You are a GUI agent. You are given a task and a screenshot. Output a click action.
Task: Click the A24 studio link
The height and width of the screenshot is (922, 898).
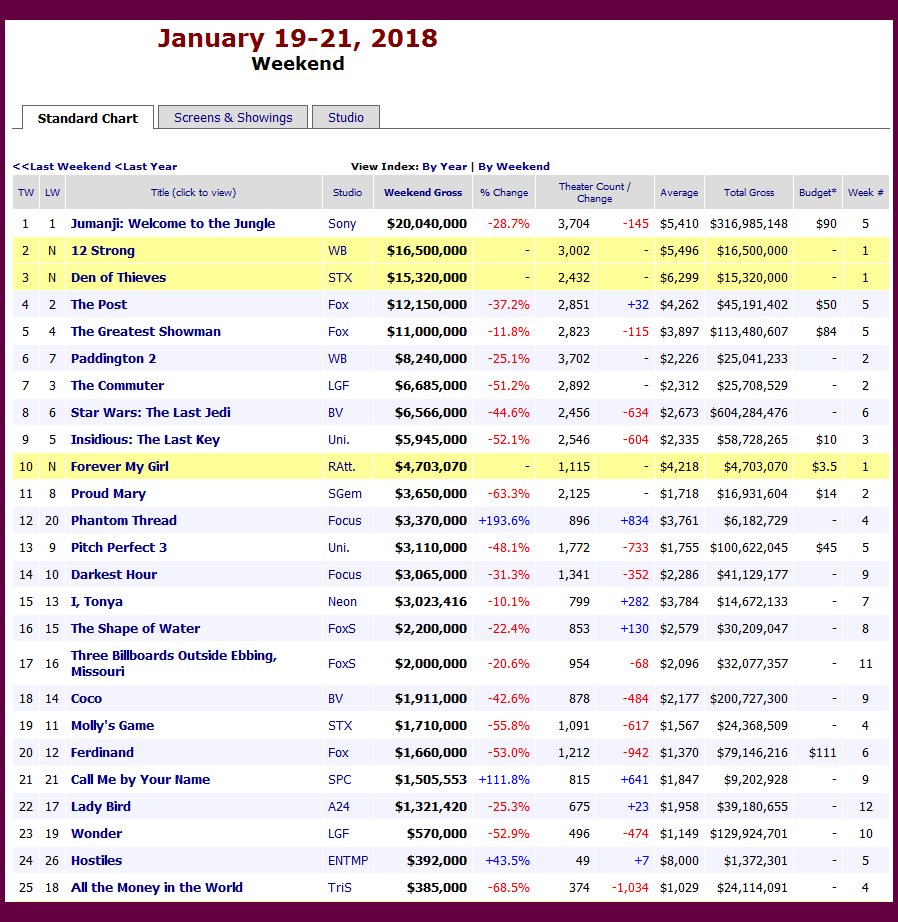(340, 807)
